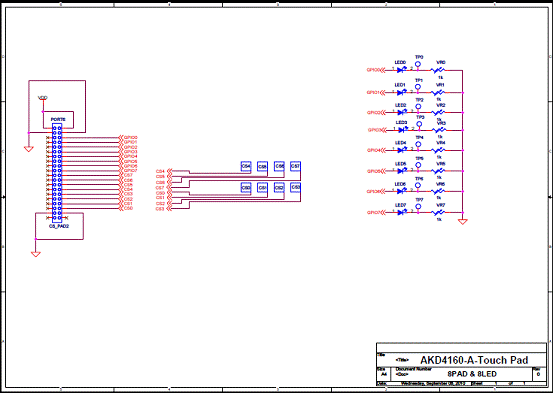The width and height of the screenshot is (553, 393).
Task: Click the CS0 touch pad box
Action: [x=246, y=188]
